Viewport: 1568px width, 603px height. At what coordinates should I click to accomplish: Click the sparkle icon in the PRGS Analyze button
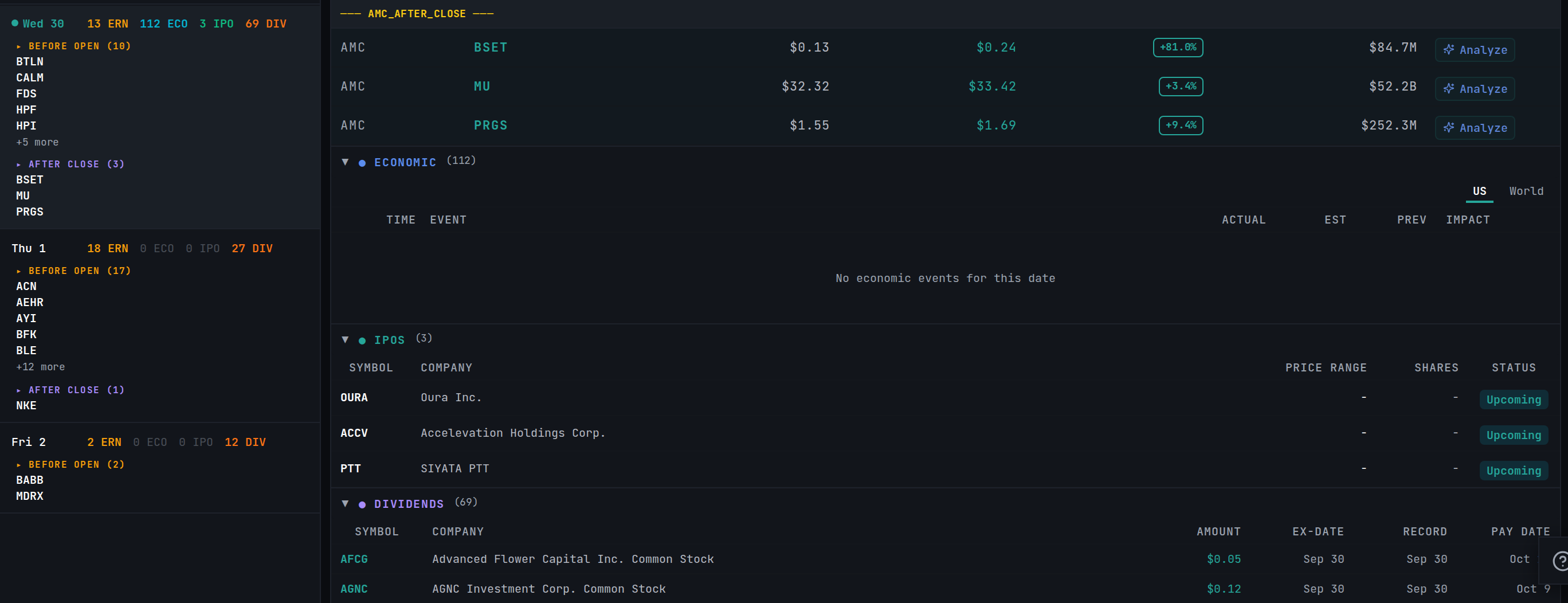[1449, 128]
